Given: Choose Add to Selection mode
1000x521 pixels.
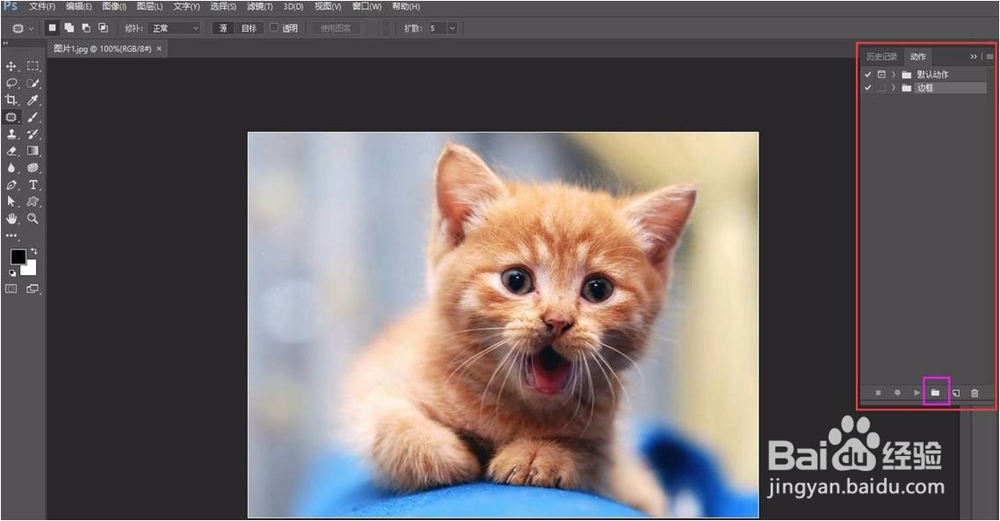Looking at the screenshot, I should tap(69, 28).
